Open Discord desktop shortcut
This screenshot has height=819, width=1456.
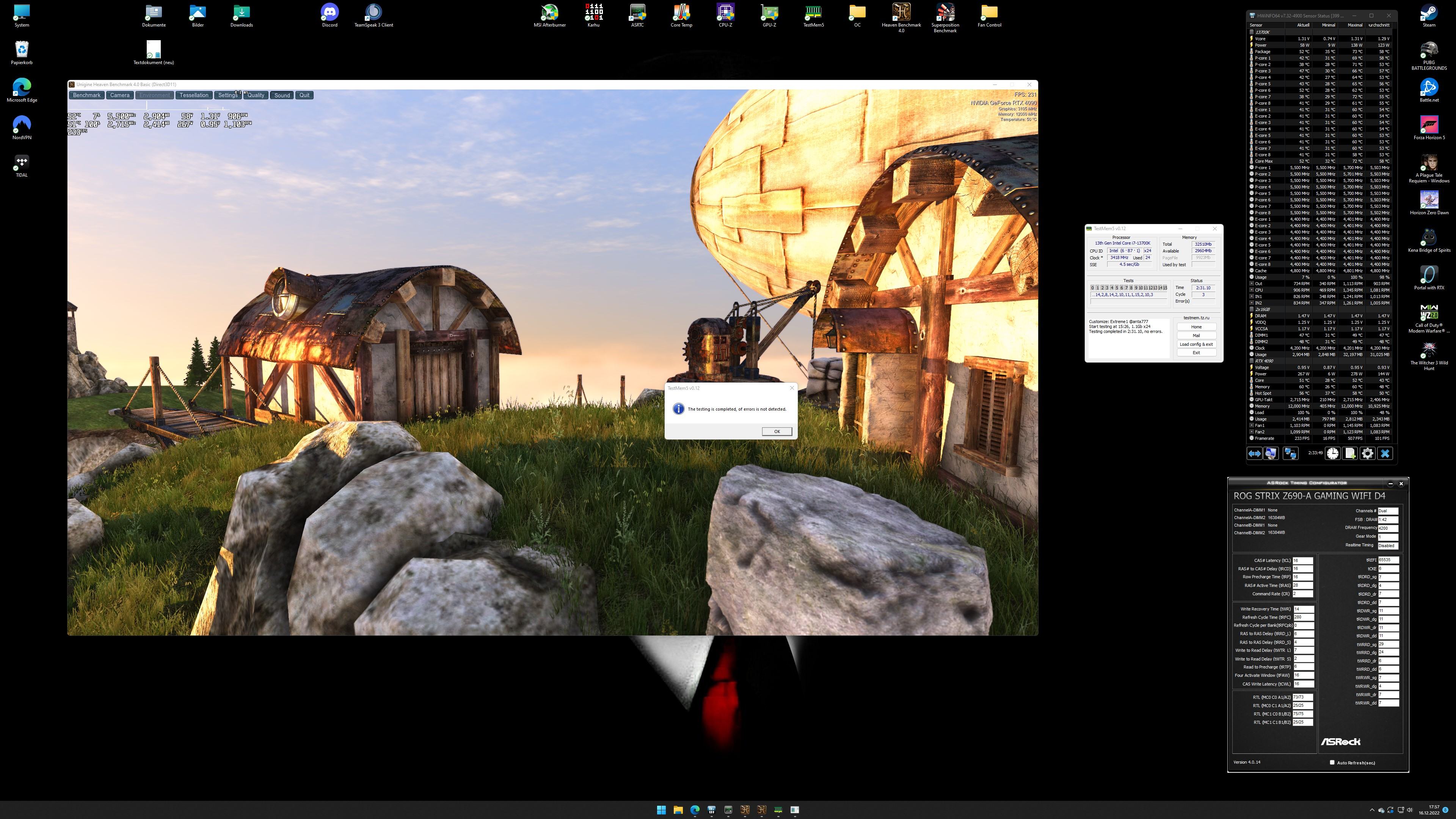click(329, 15)
